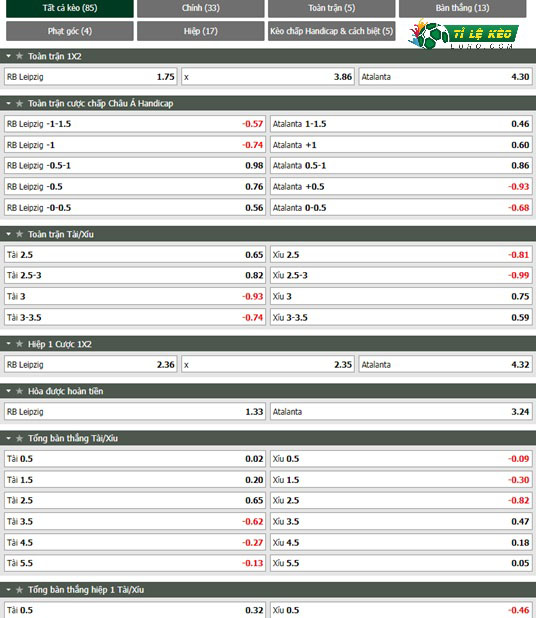Screen dimensions: 536x618
Task: Select the Bàn thắng (13) tab
Action: coord(462,8)
